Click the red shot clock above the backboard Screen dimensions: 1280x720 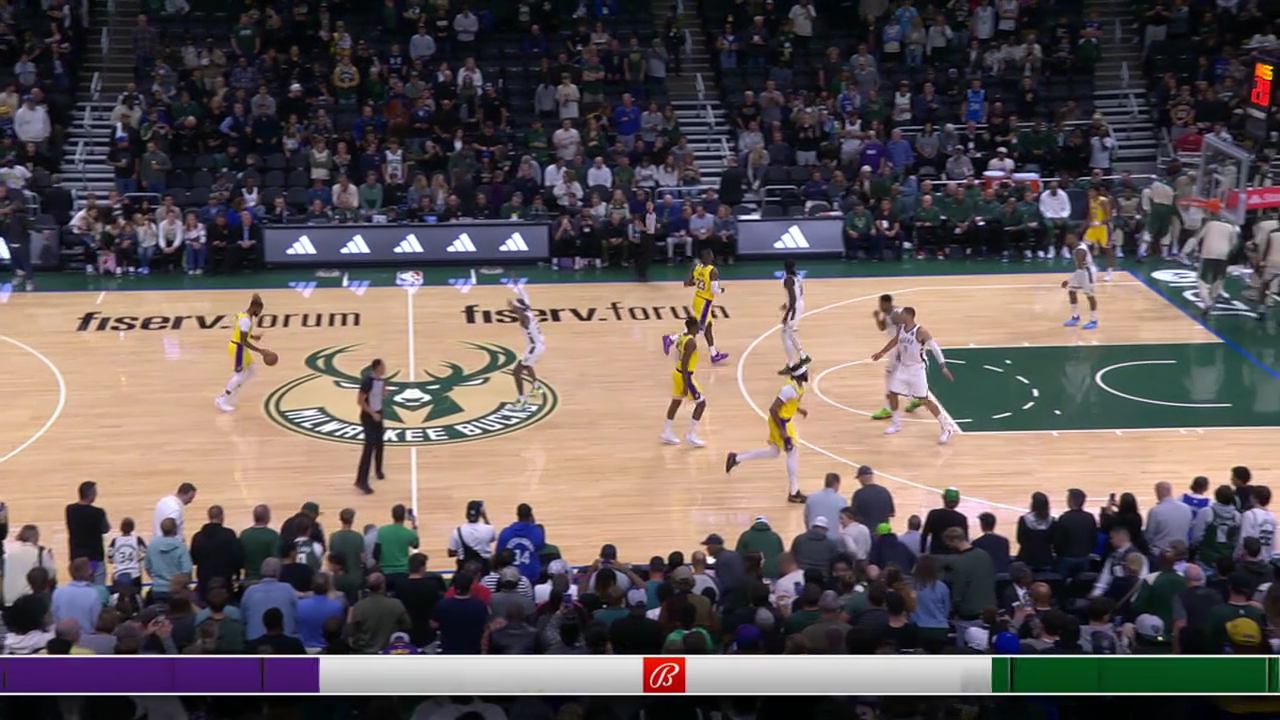1263,85
